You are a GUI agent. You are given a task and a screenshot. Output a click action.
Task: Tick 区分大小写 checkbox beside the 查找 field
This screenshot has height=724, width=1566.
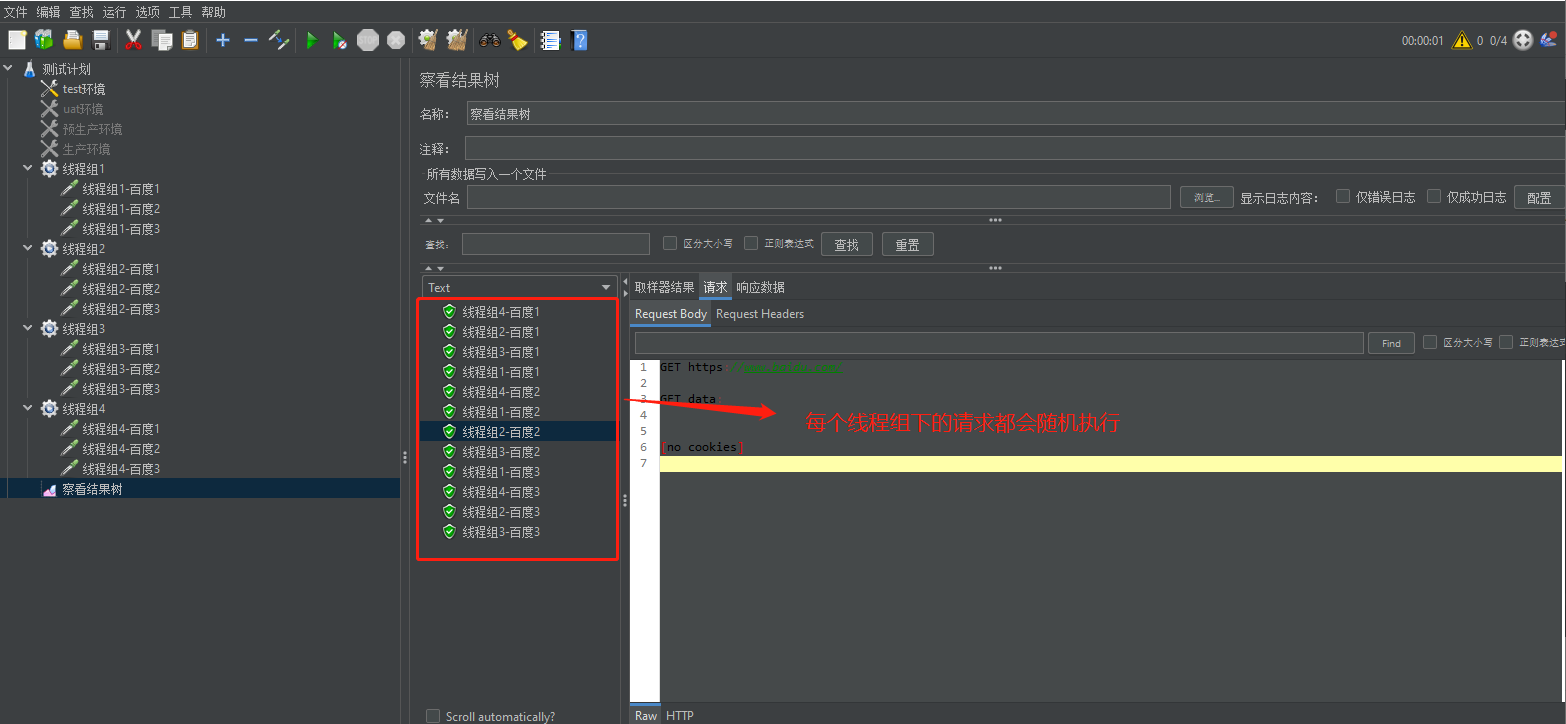tap(670, 243)
